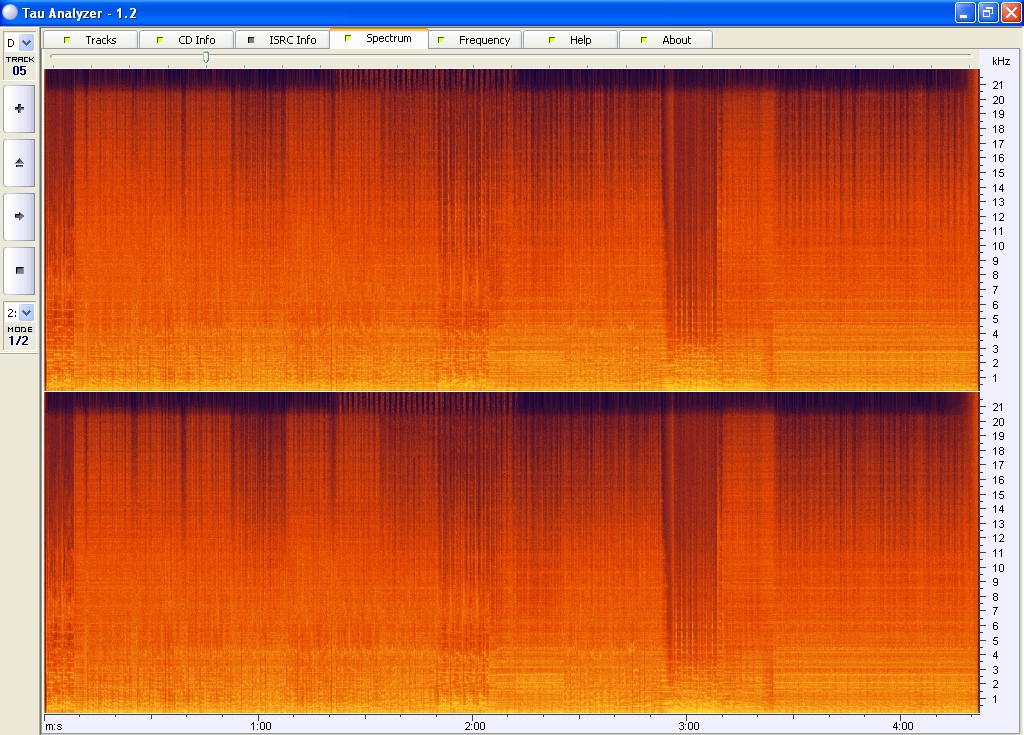The height and width of the screenshot is (735, 1024).
Task: Click the 2:00 mark on time axis
Action: (474, 726)
